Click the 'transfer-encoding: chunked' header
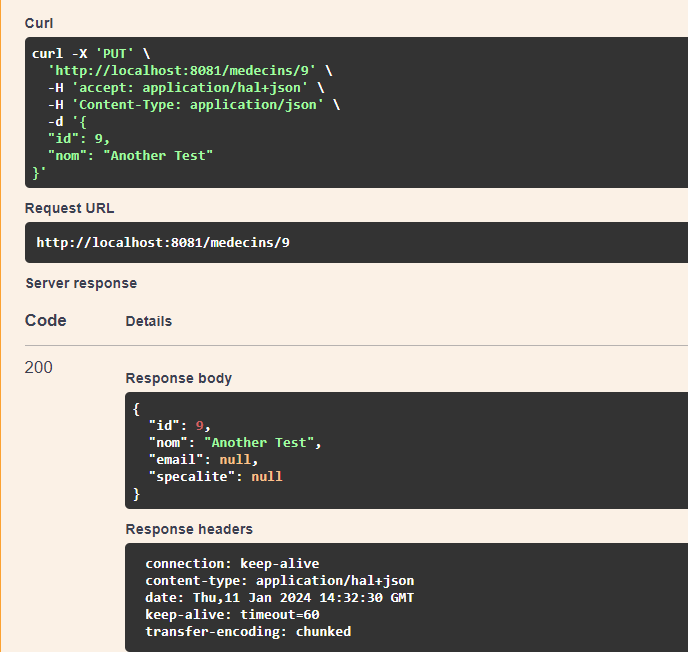 pos(248,632)
